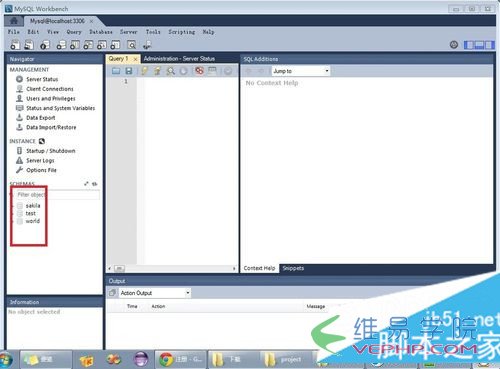Click the create new table icon
Image resolution: width=500 pixels, height=369 pixels.
(x=75, y=45)
